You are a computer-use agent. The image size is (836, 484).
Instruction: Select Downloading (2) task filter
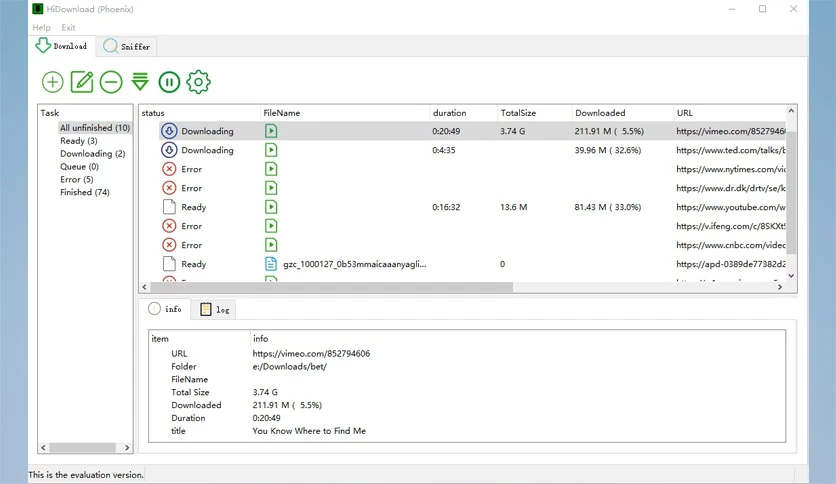(92, 154)
